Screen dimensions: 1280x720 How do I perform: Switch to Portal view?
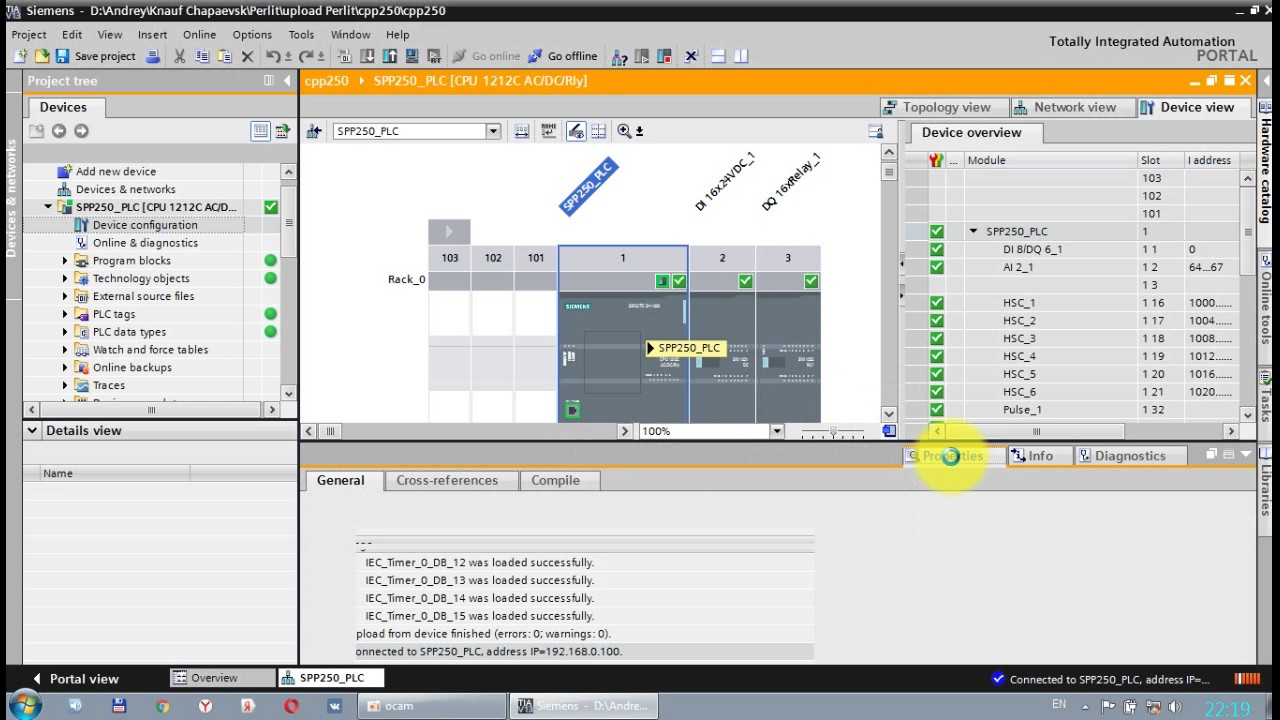pos(75,678)
